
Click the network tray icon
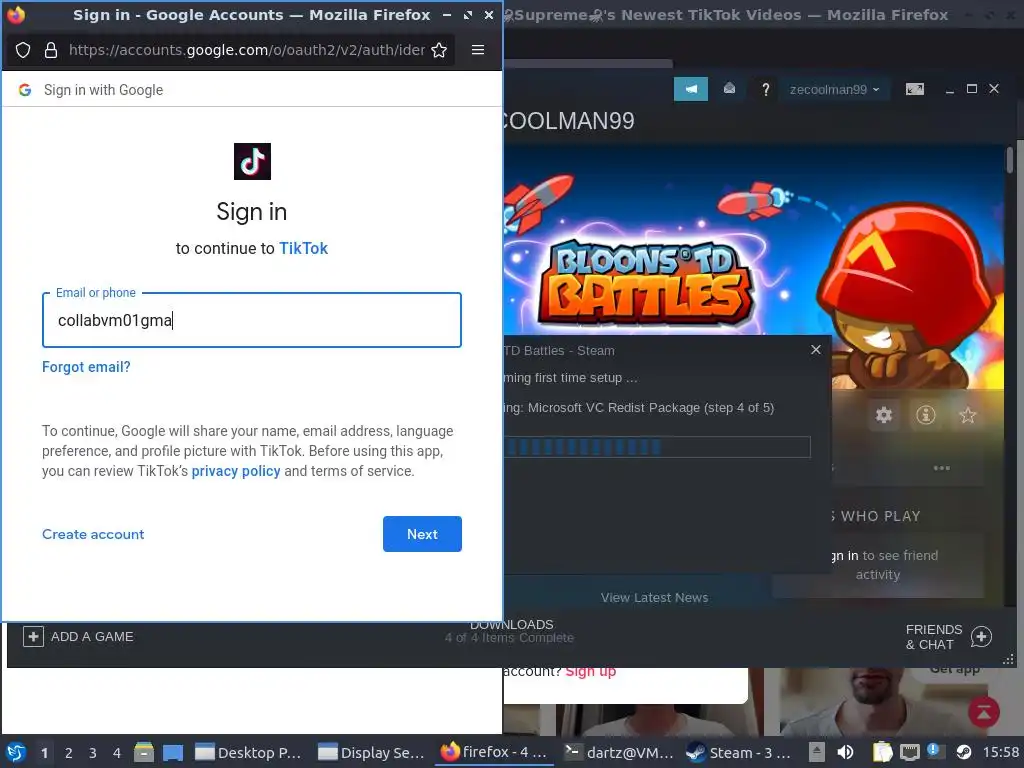coord(909,752)
